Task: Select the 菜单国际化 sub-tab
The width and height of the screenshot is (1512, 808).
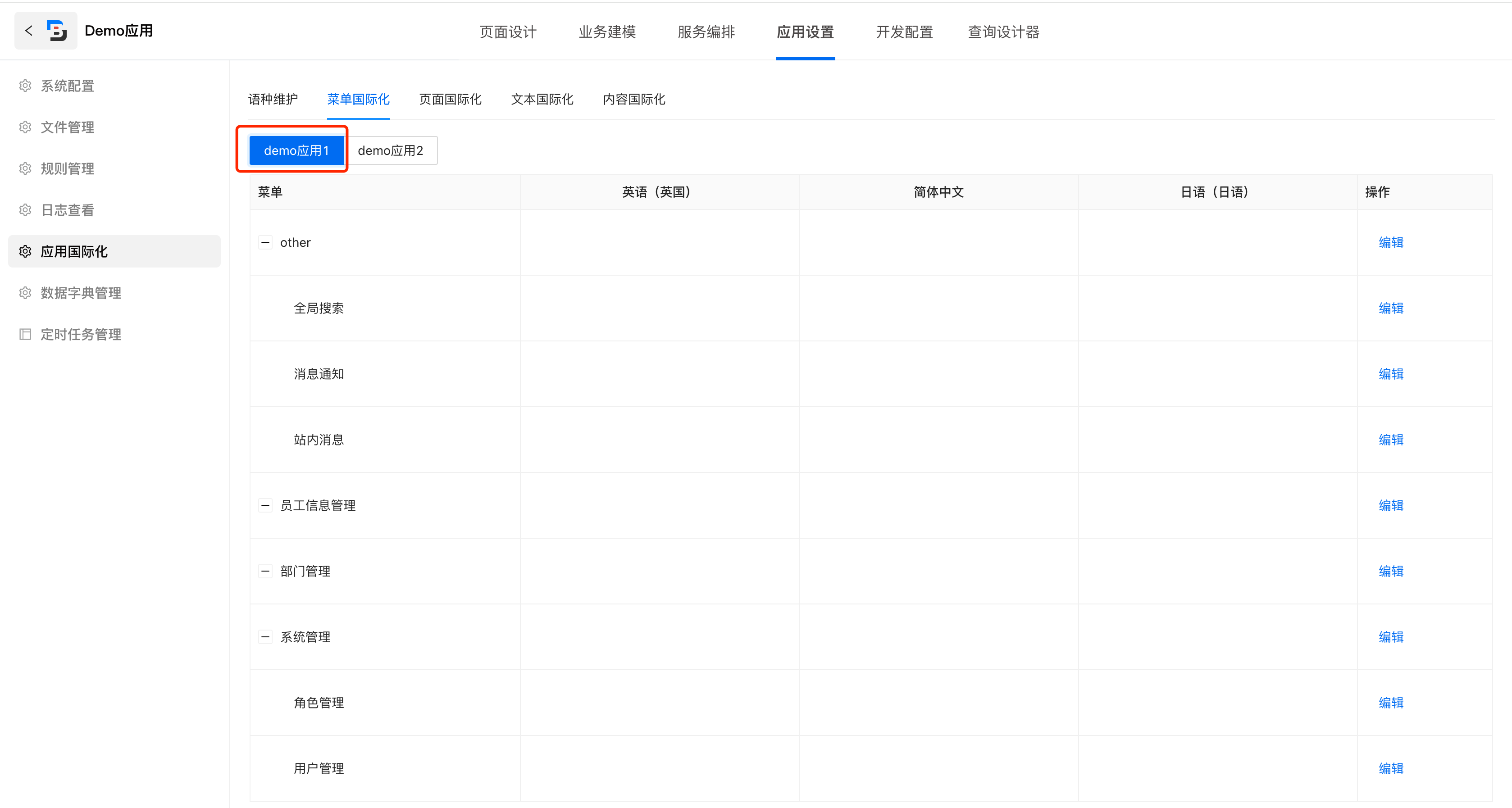Action: click(359, 99)
